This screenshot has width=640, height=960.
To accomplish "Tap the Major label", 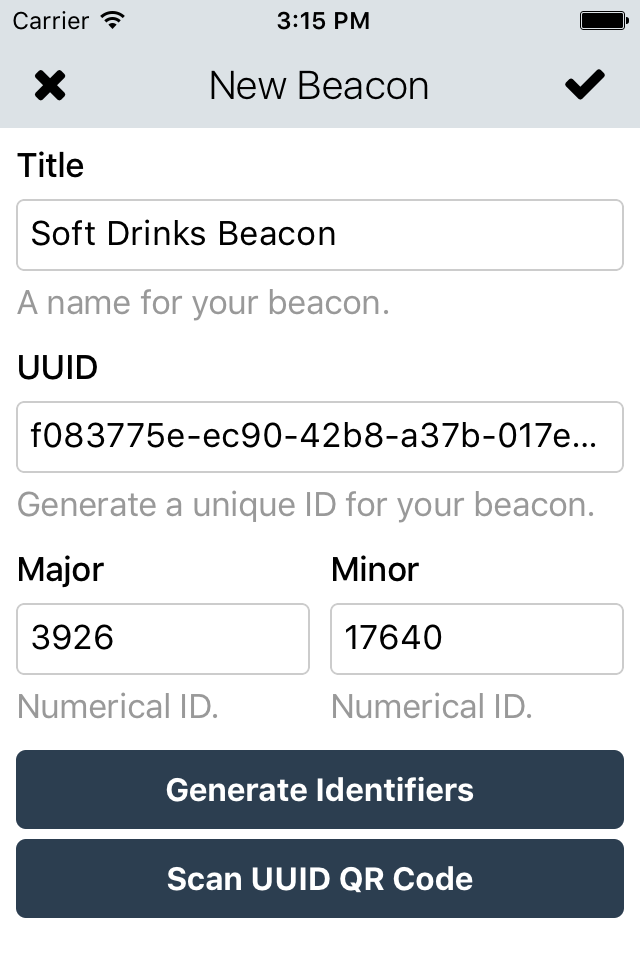I will tap(61, 570).
